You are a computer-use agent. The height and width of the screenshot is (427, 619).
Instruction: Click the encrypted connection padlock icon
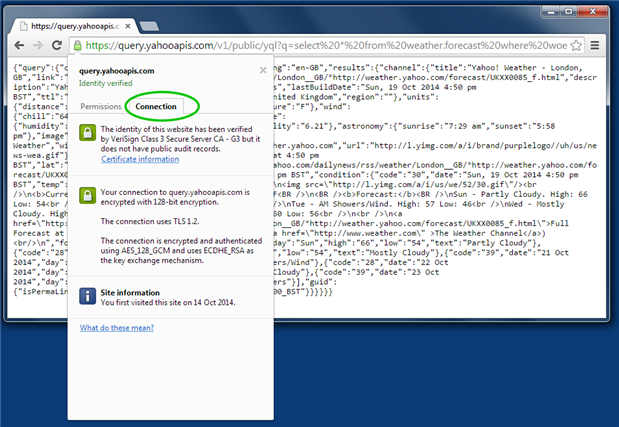[x=87, y=195]
